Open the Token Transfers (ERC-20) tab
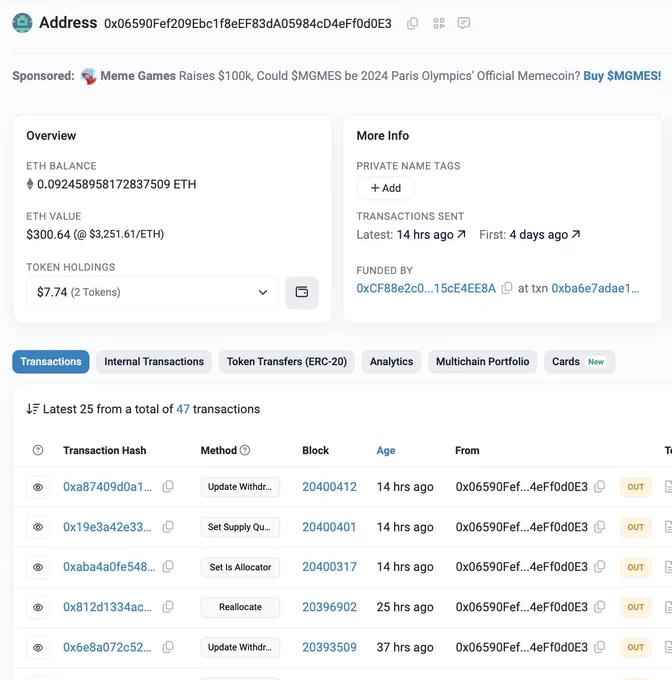 click(x=287, y=362)
